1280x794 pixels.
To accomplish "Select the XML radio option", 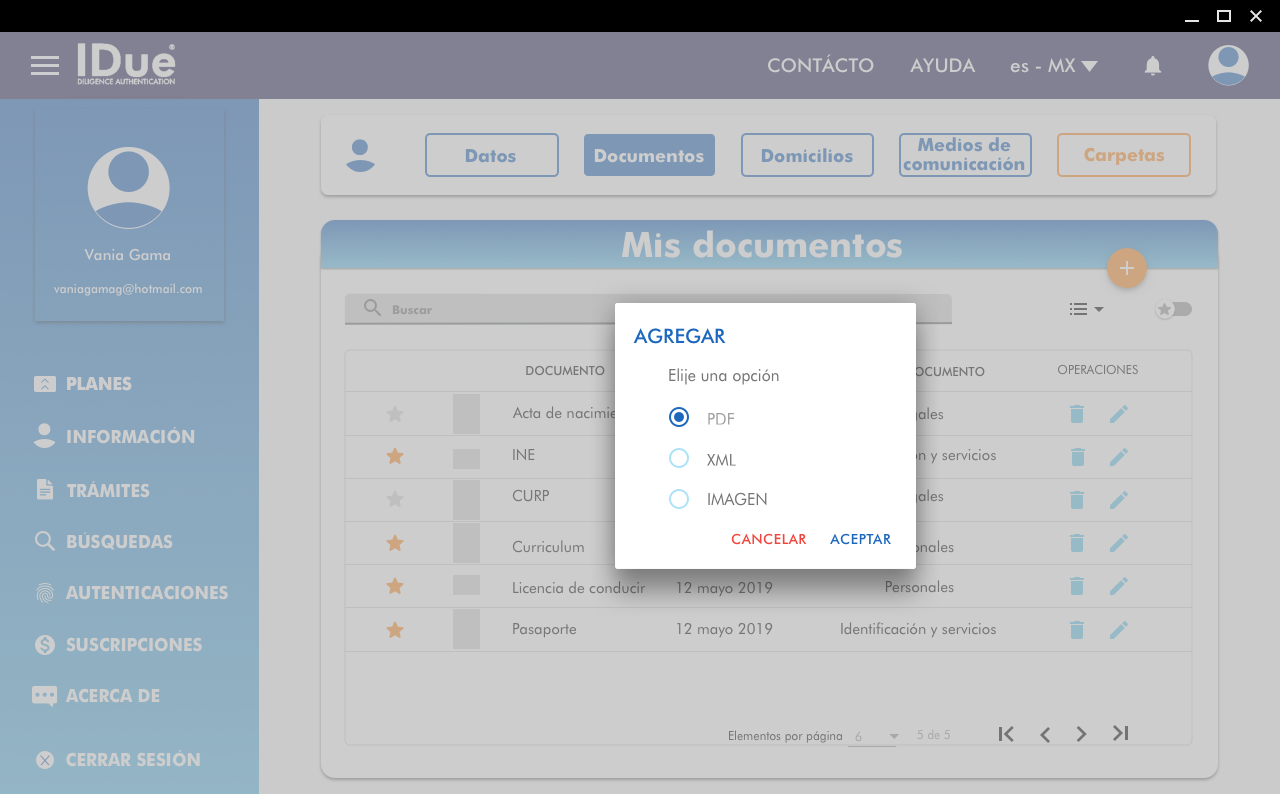I will point(679,459).
